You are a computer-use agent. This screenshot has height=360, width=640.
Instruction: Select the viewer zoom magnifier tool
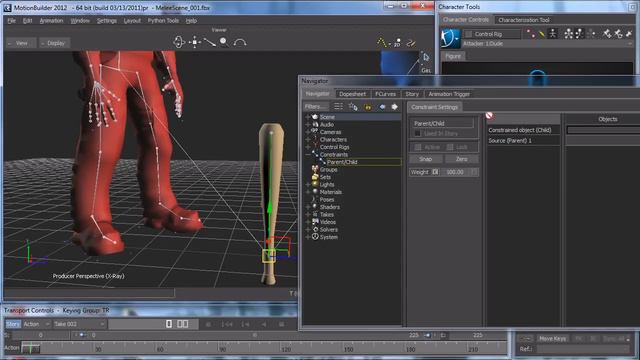pos(224,42)
